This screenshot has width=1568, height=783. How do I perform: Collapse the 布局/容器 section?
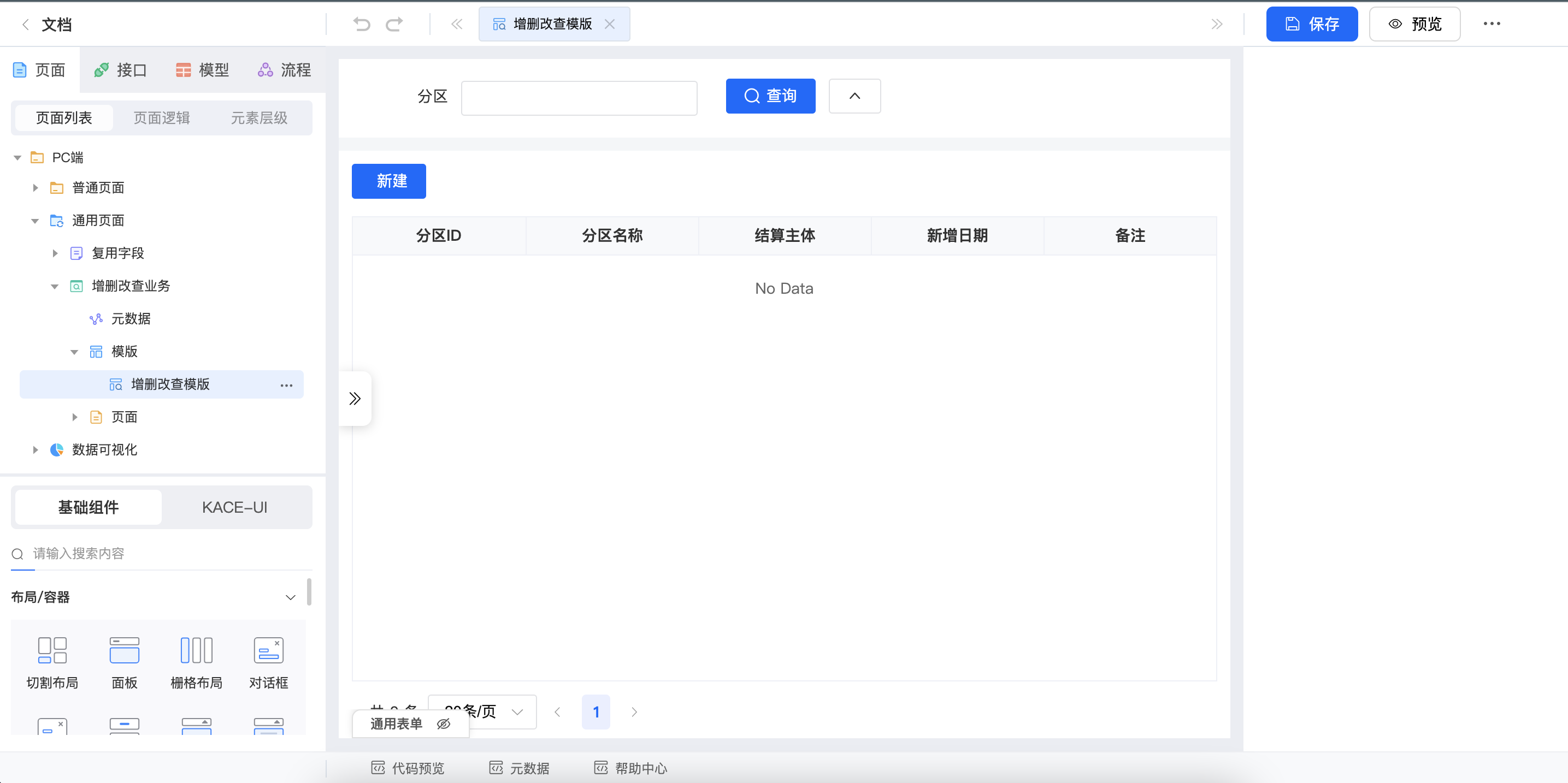[290, 597]
